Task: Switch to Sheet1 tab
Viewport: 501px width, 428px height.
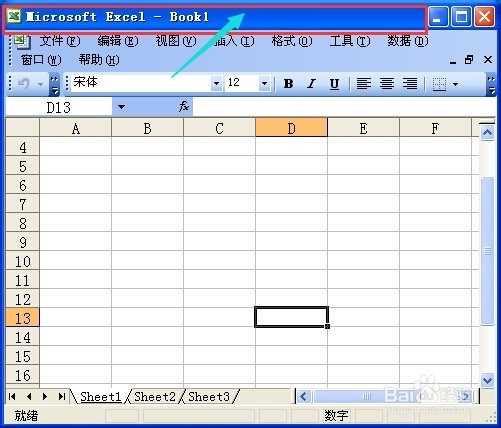Action: (x=101, y=397)
